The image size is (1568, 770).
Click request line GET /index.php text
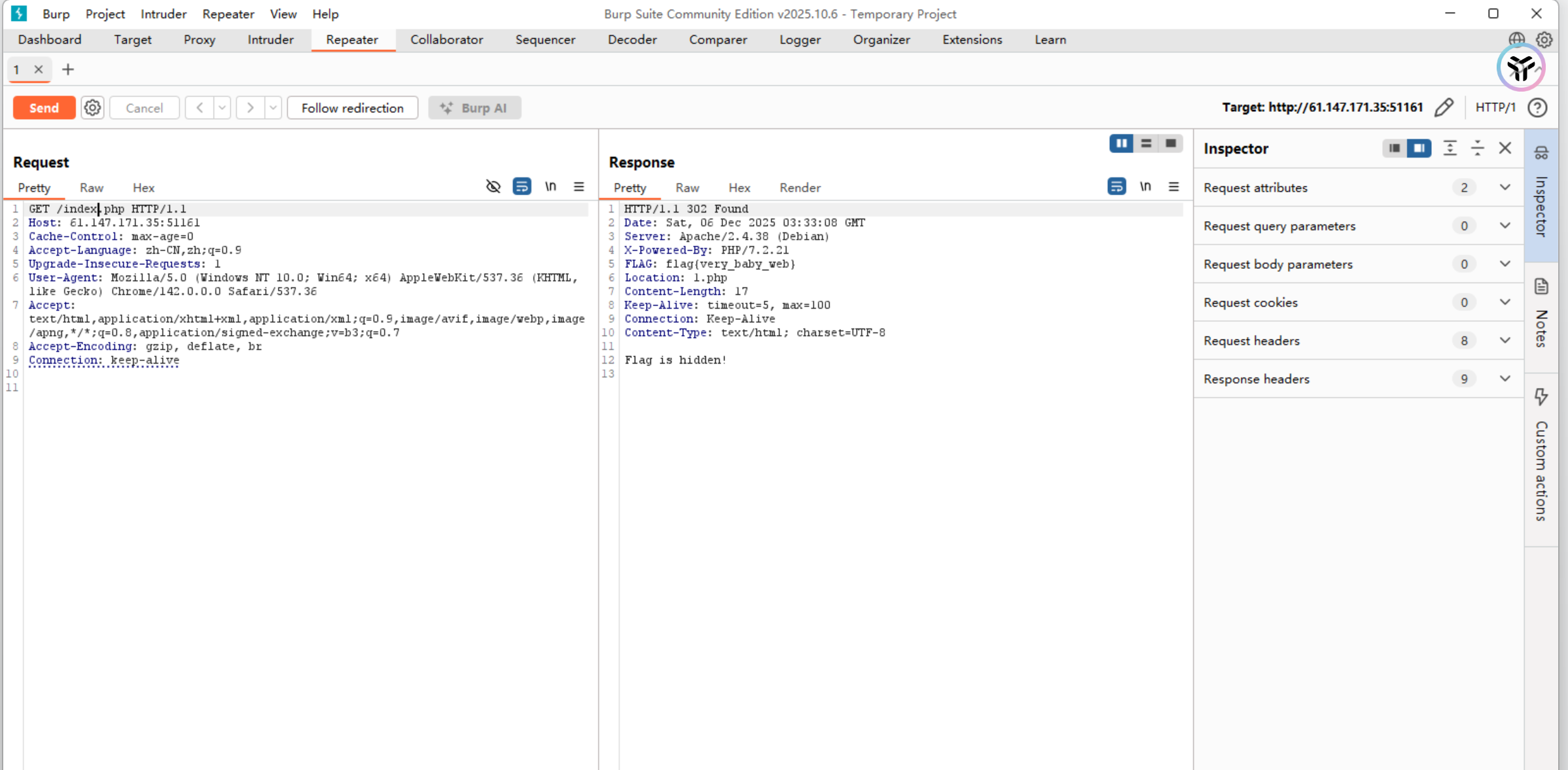pyautogui.click(x=107, y=209)
